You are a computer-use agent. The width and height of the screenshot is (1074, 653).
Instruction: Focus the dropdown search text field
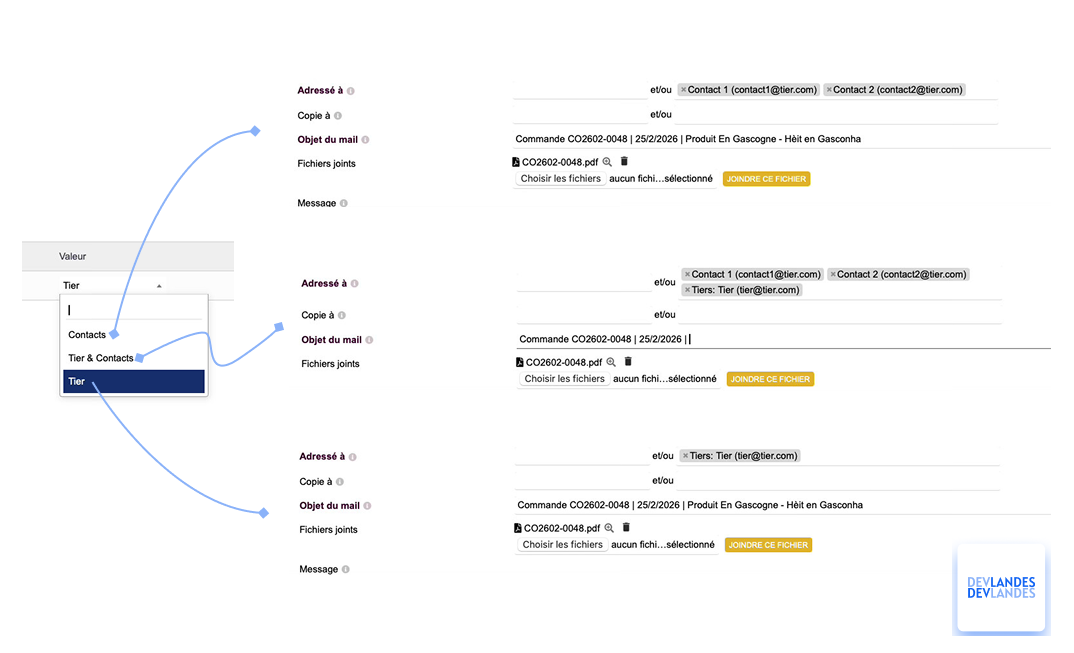(x=134, y=310)
